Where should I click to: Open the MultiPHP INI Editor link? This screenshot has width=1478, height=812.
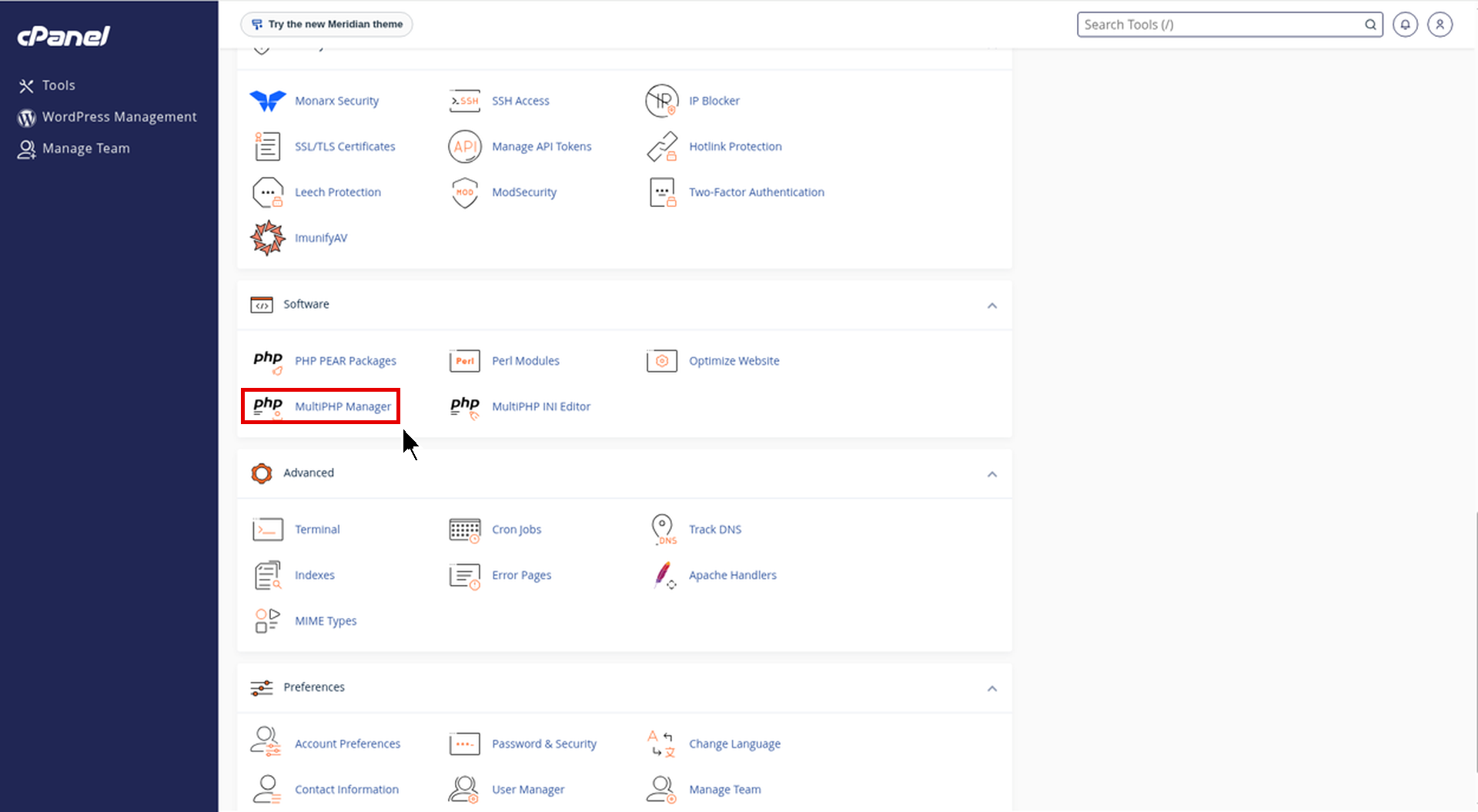tap(541, 406)
